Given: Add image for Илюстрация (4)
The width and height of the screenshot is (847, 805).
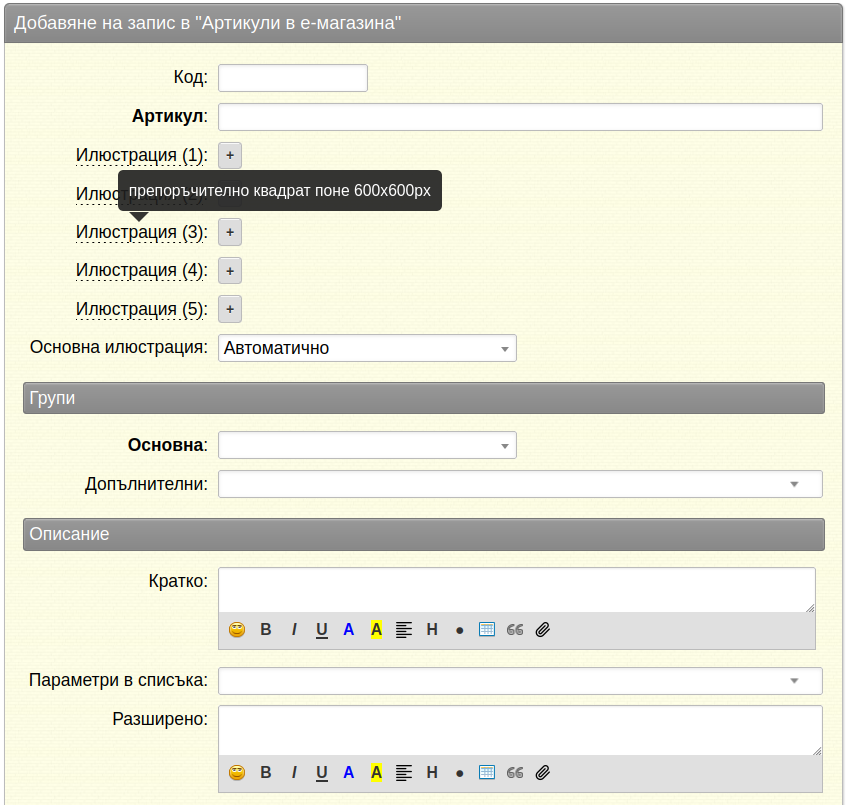Looking at the screenshot, I should click(230, 271).
